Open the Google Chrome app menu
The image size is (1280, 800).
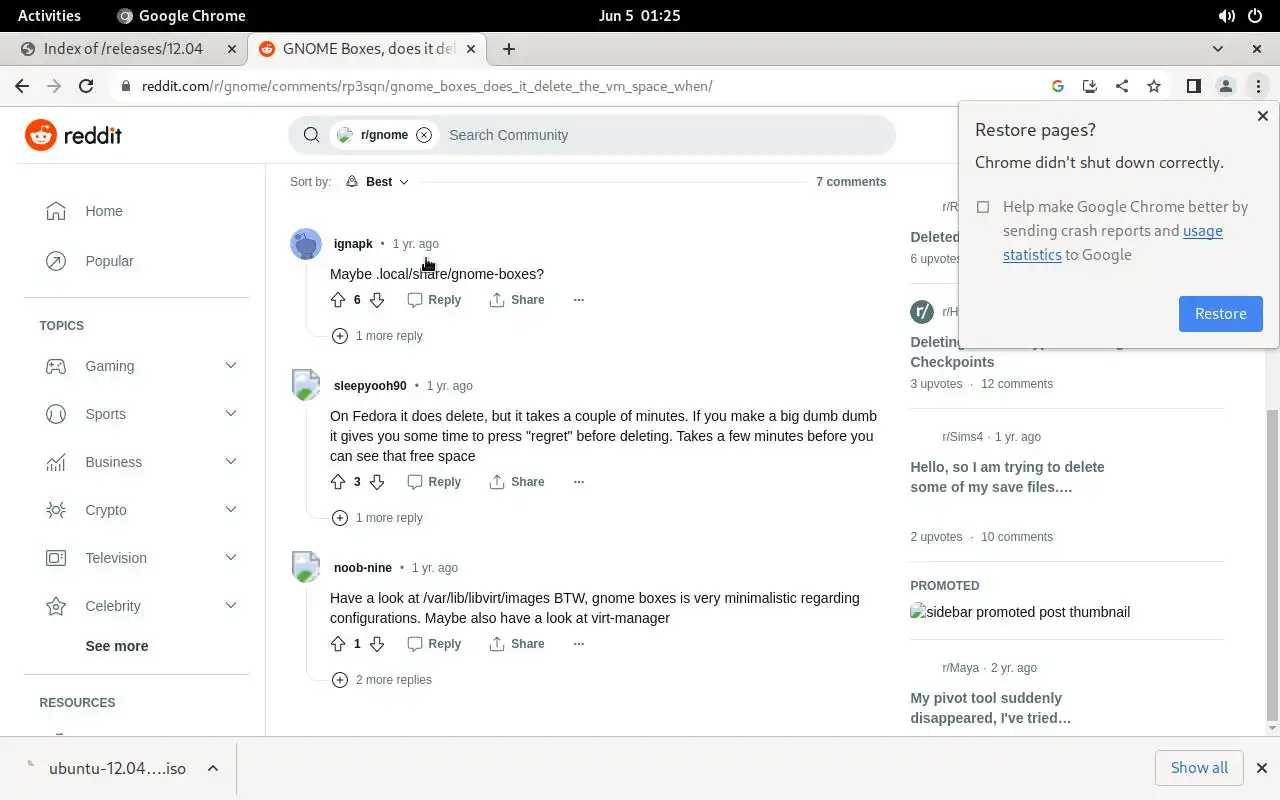181,15
